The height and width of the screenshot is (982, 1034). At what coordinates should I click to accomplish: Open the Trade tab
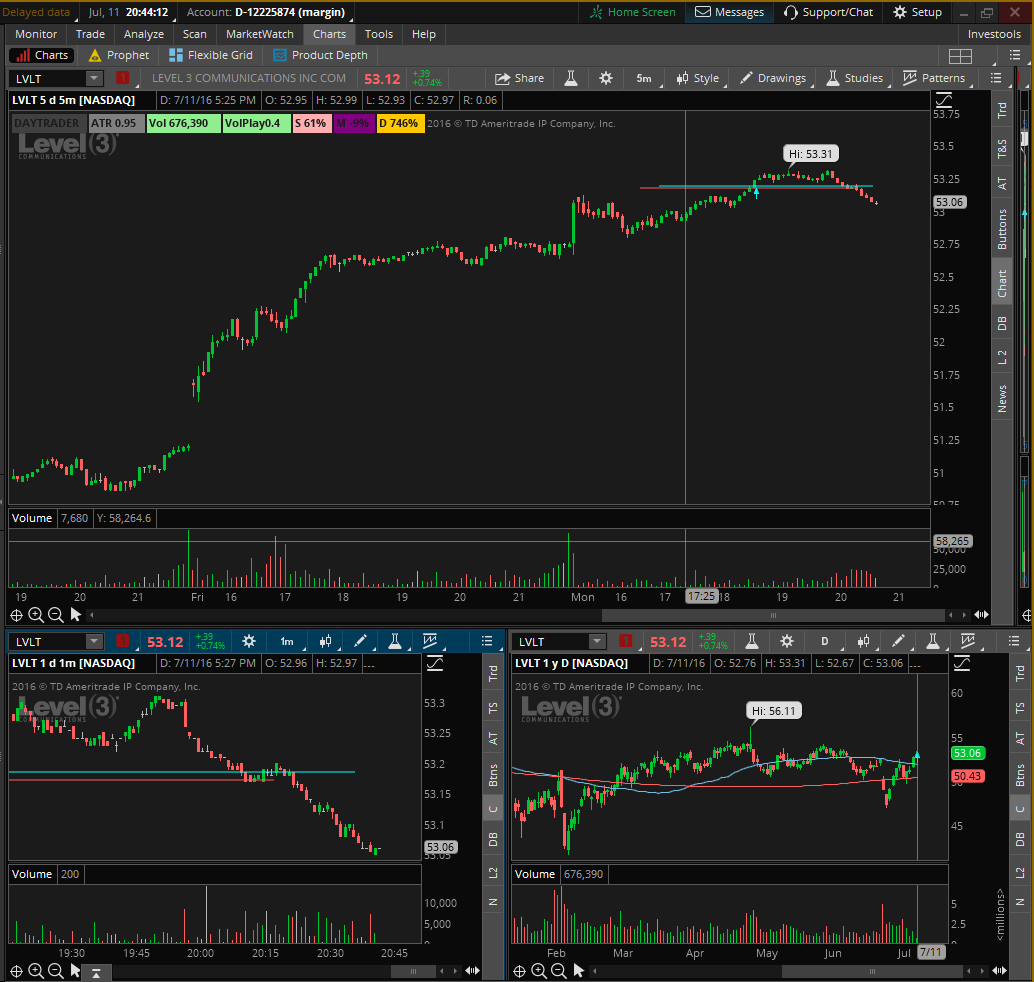(90, 34)
